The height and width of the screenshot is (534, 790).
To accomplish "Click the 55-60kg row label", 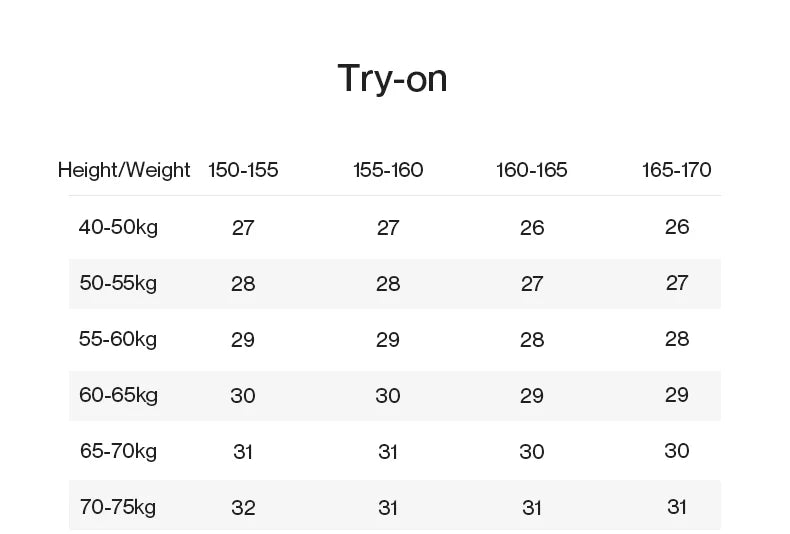I will click(119, 339).
